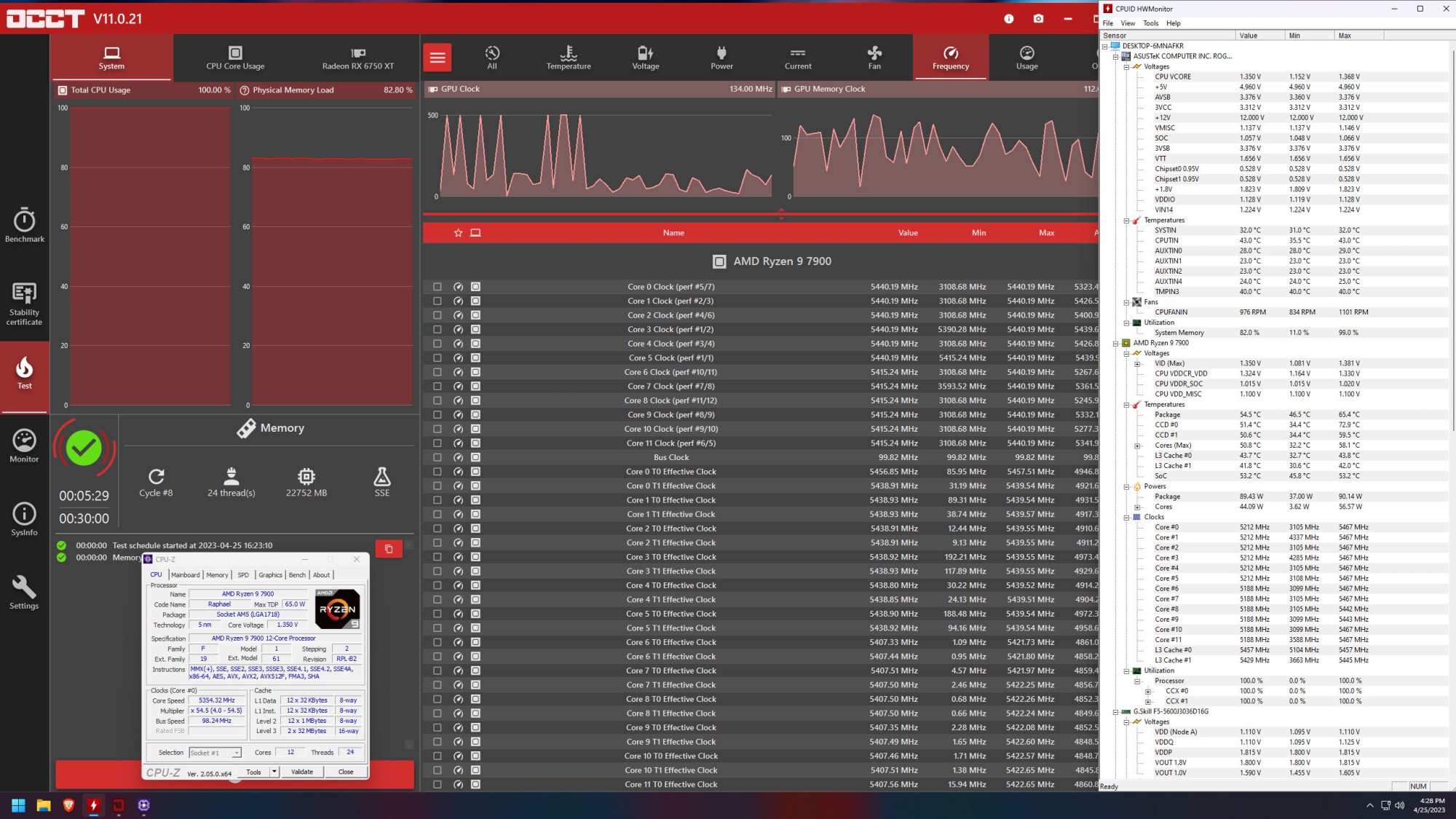Tick the checkbox for Core 5 T1 Effective Clock
The width and height of the screenshot is (1456, 819).
pos(437,628)
